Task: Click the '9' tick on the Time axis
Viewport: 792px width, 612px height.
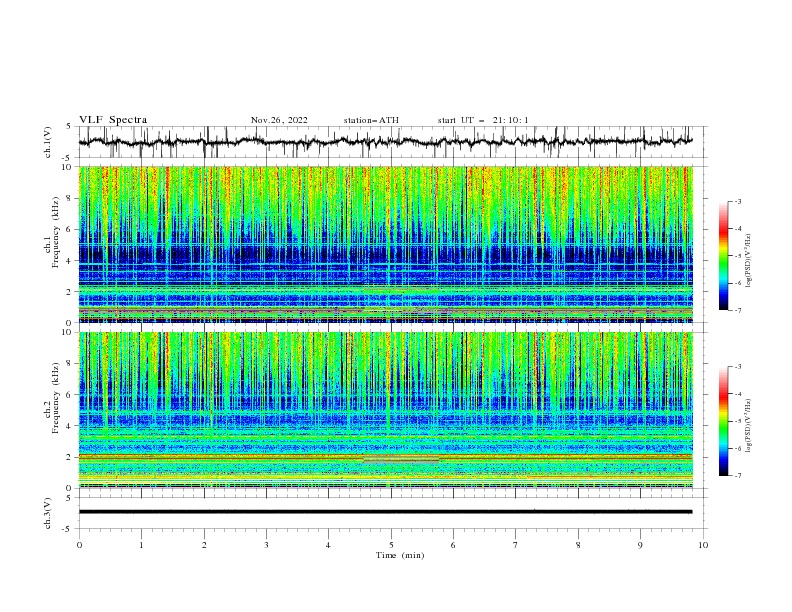Action: point(640,545)
